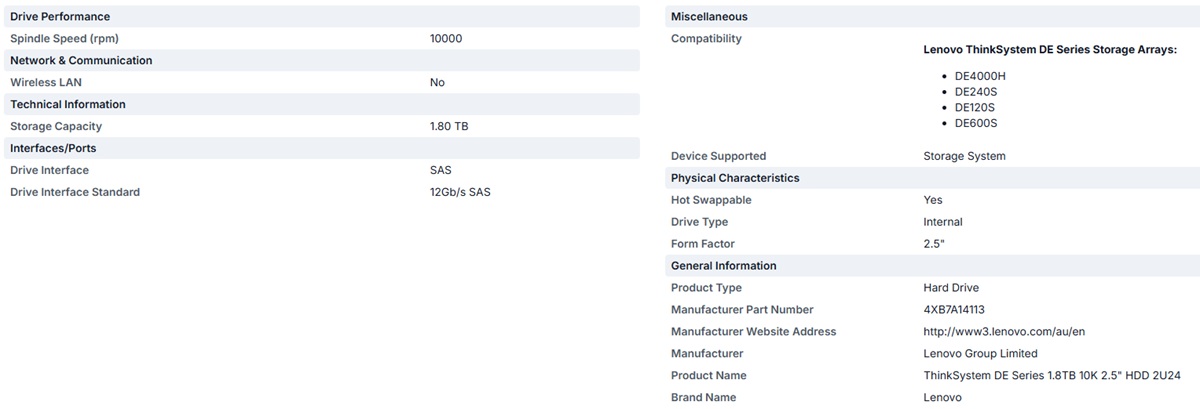This screenshot has height=409, width=1200.
Task: Select the Spindle Speed (rpm) label
Action: [x=64, y=39]
